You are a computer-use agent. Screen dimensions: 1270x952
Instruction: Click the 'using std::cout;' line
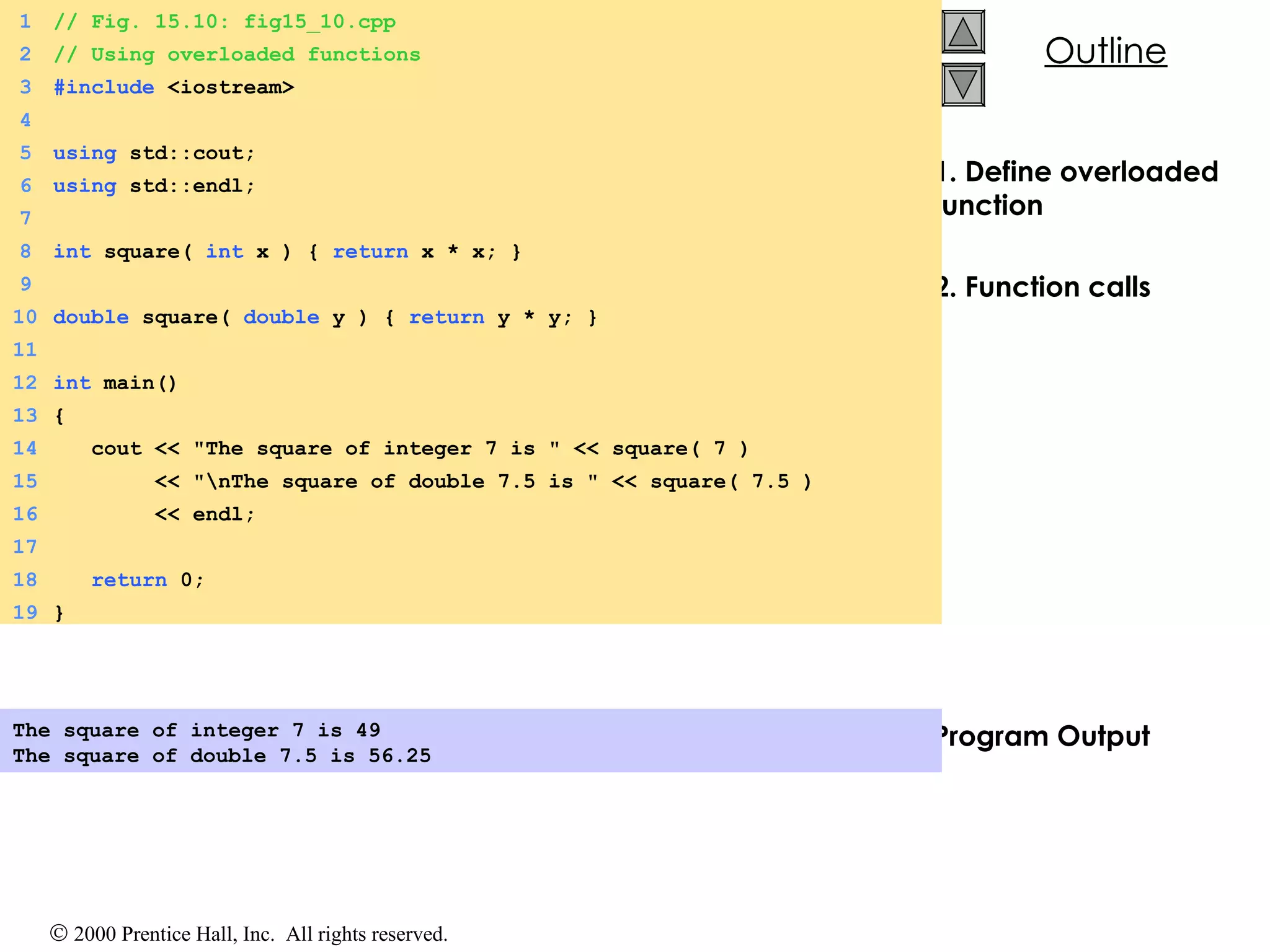tap(154, 153)
